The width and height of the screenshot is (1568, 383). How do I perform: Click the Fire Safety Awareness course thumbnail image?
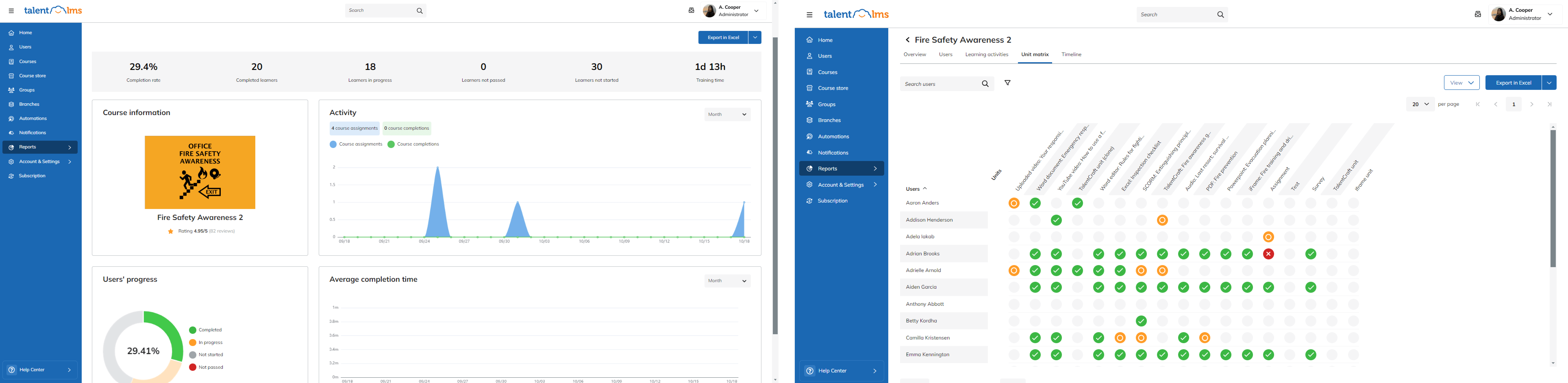pyautogui.click(x=200, y=172)
